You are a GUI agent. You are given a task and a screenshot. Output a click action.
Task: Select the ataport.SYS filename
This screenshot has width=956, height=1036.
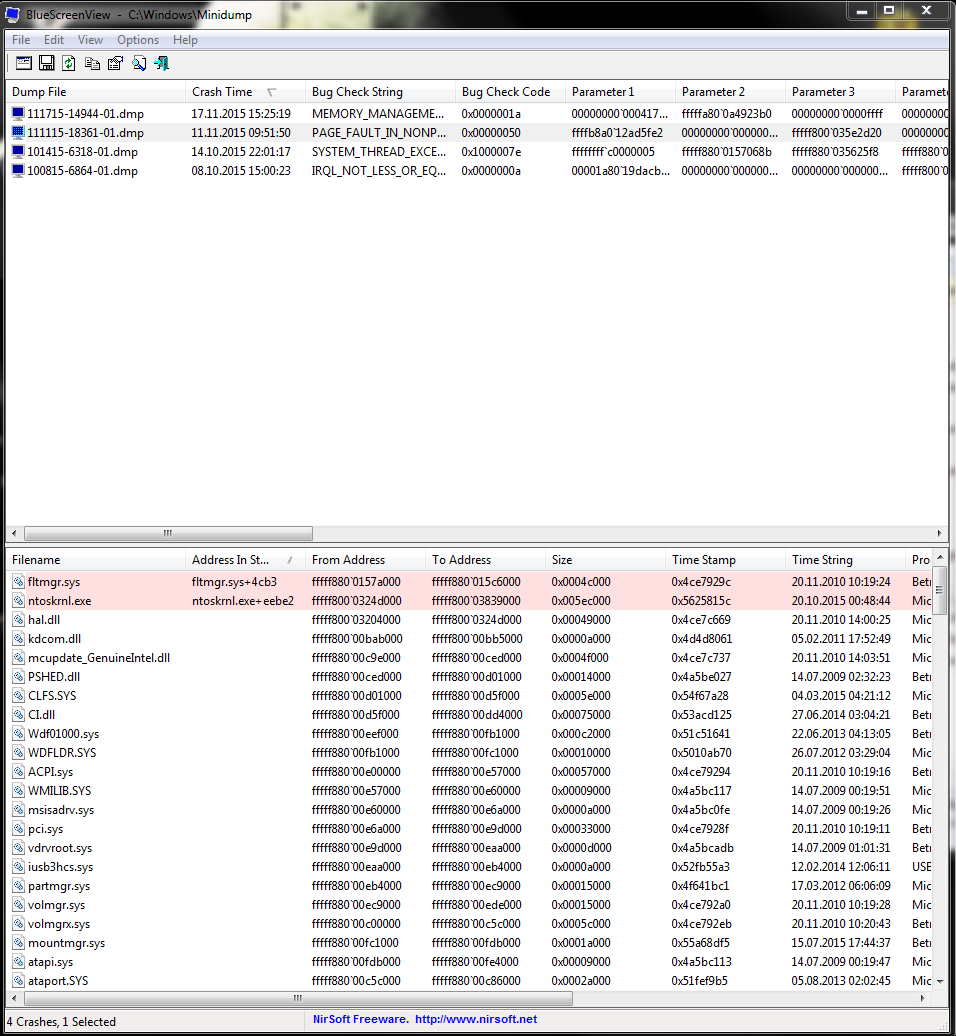[58, 981]
